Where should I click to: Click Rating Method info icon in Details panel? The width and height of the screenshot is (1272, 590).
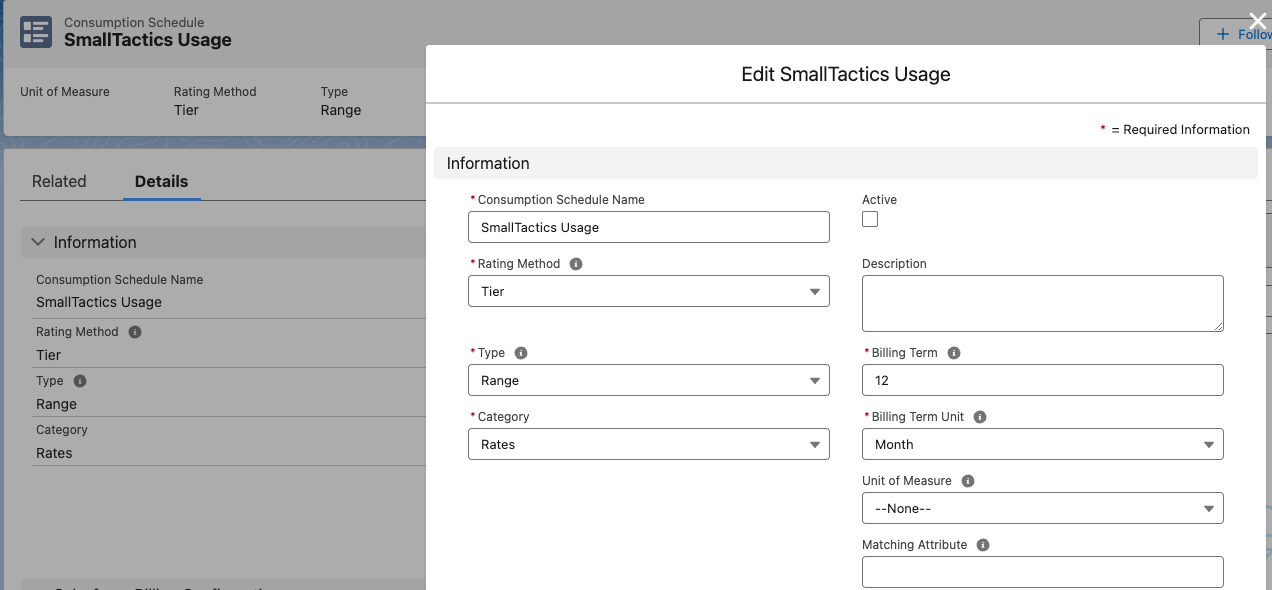pyautogui.click(x=135, y=332)
